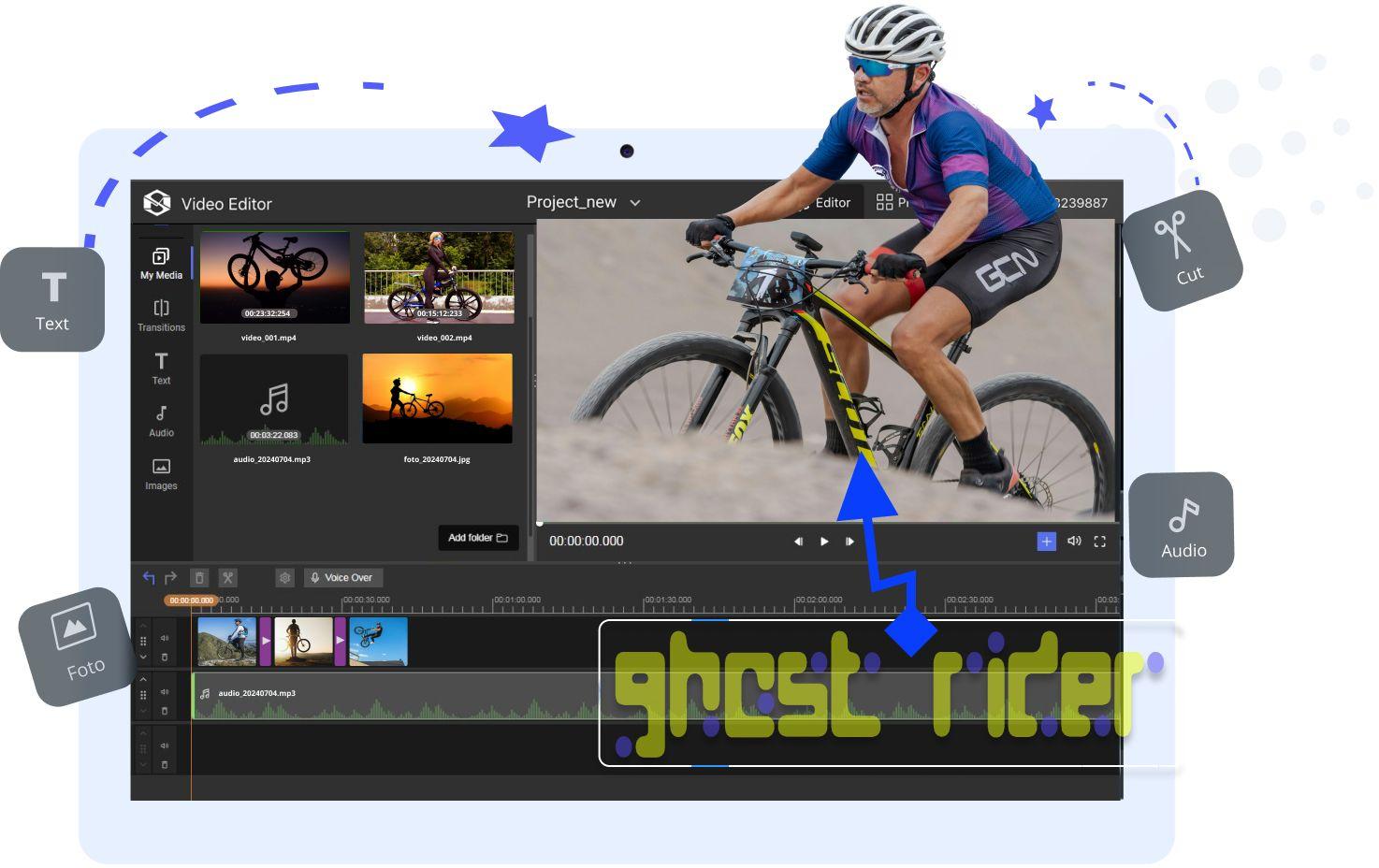Adjust preview volume speaker icon

(1074, 542)
